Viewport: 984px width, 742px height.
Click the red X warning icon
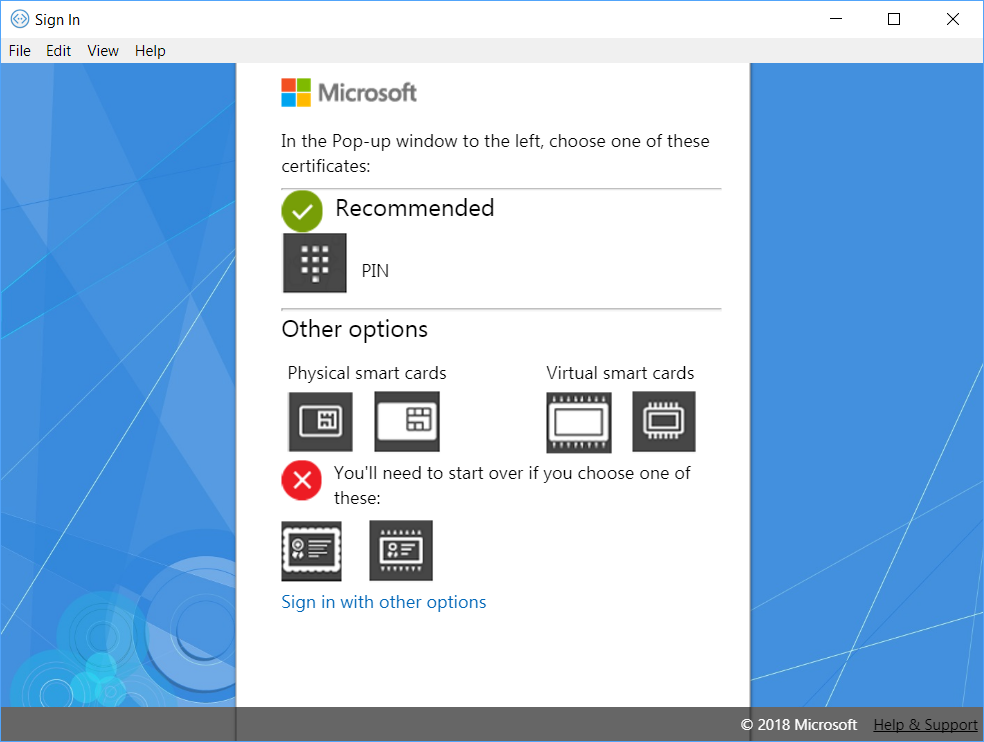tap(302, 480)
